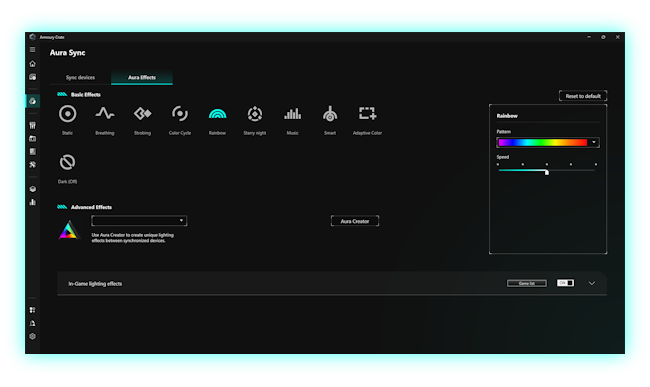Select the Static lighting effect
The width and height of the screenshot is (650, 387).
[68, 114]
